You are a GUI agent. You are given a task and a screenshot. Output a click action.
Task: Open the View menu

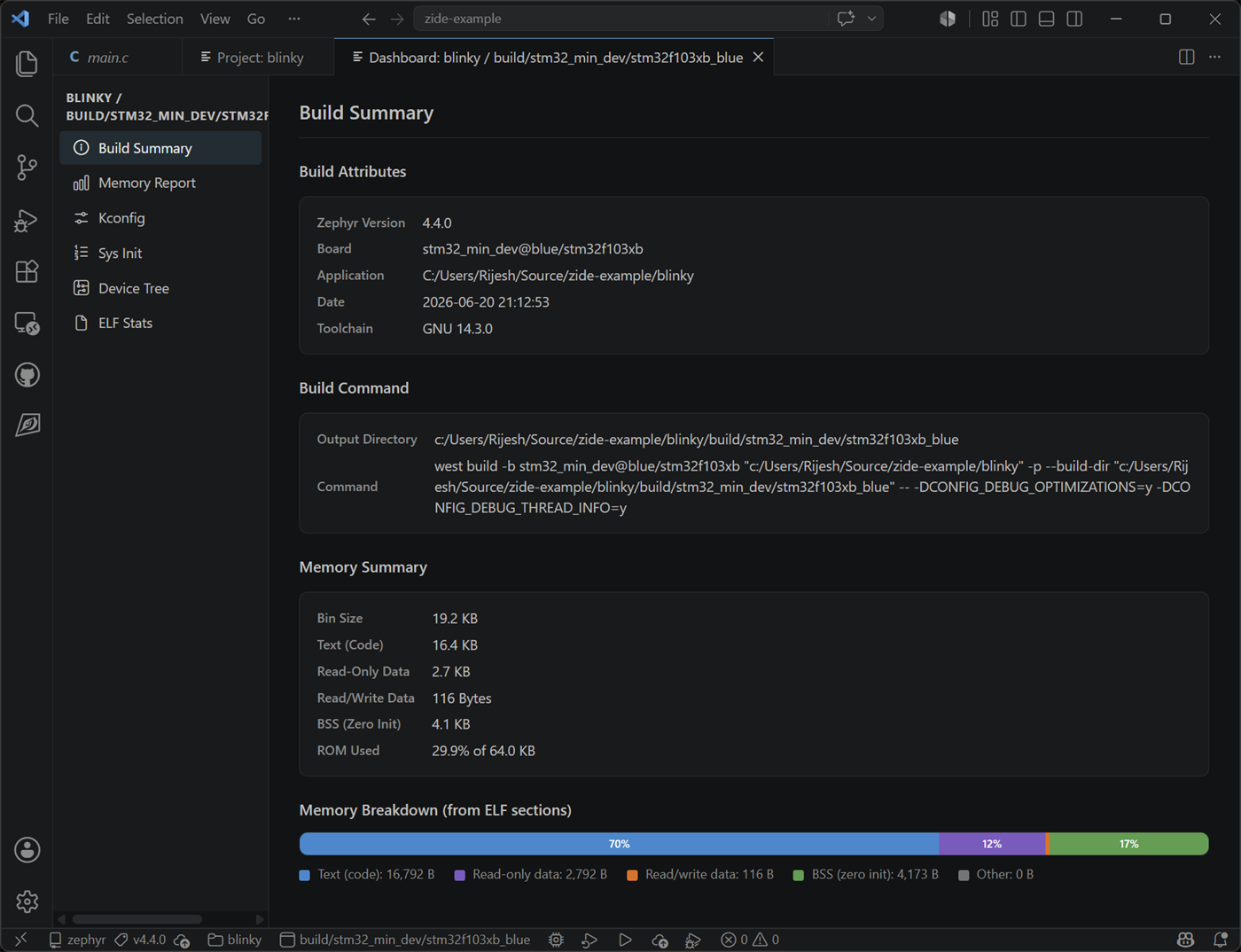215,19
